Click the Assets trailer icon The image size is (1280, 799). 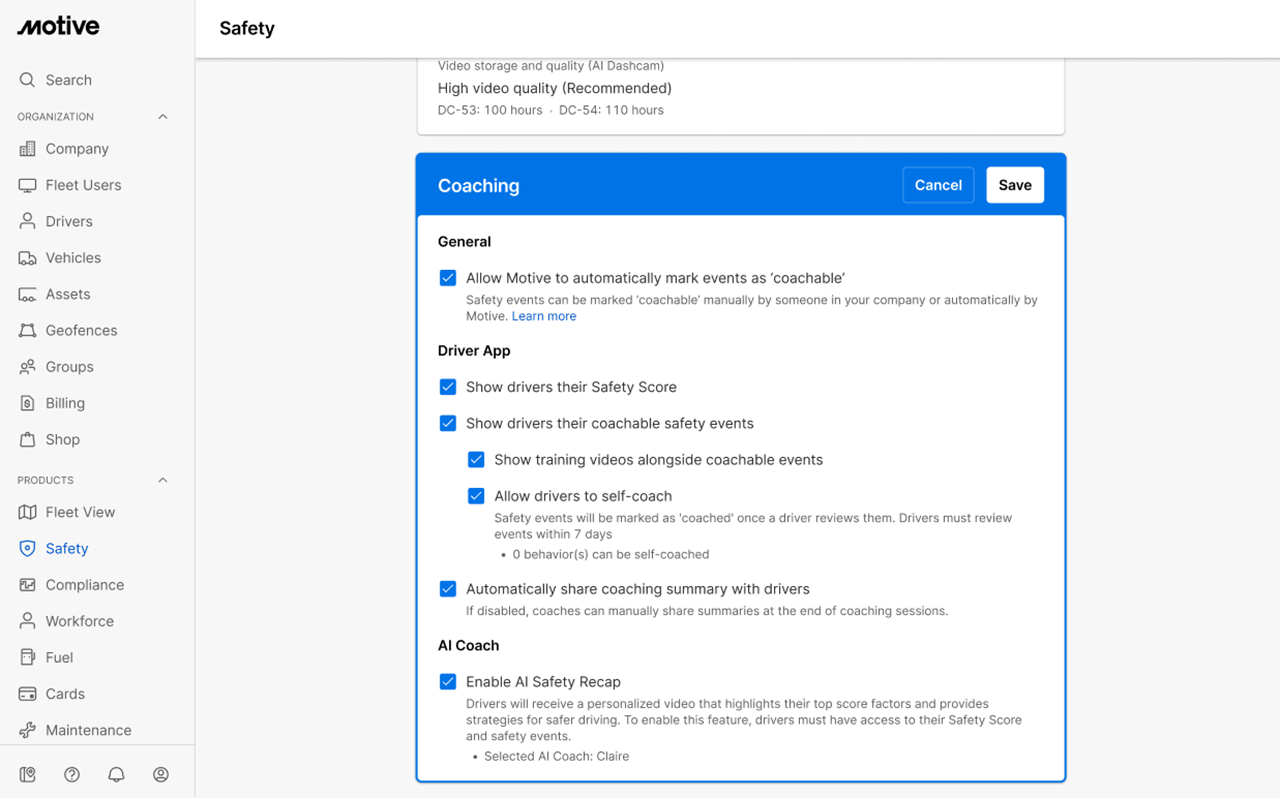tap(27, 294)
